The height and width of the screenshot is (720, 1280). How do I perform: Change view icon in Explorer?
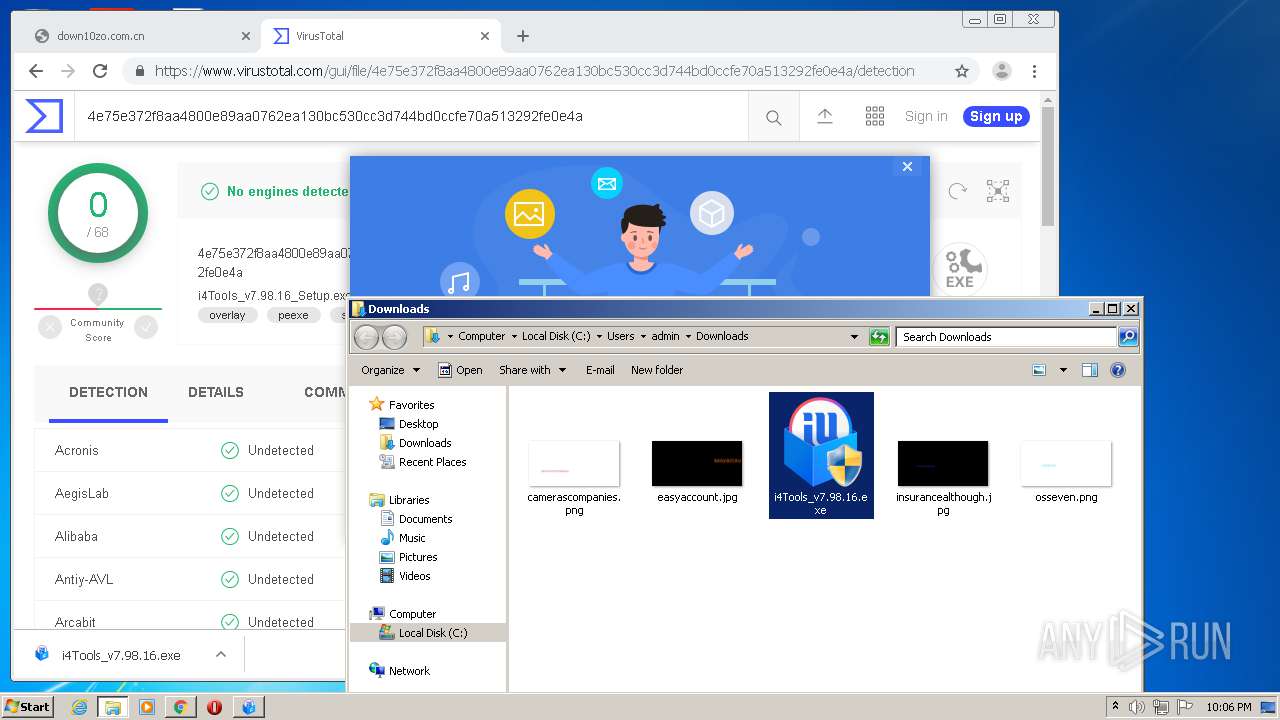pyautogui.click(x=1039, y=370)
